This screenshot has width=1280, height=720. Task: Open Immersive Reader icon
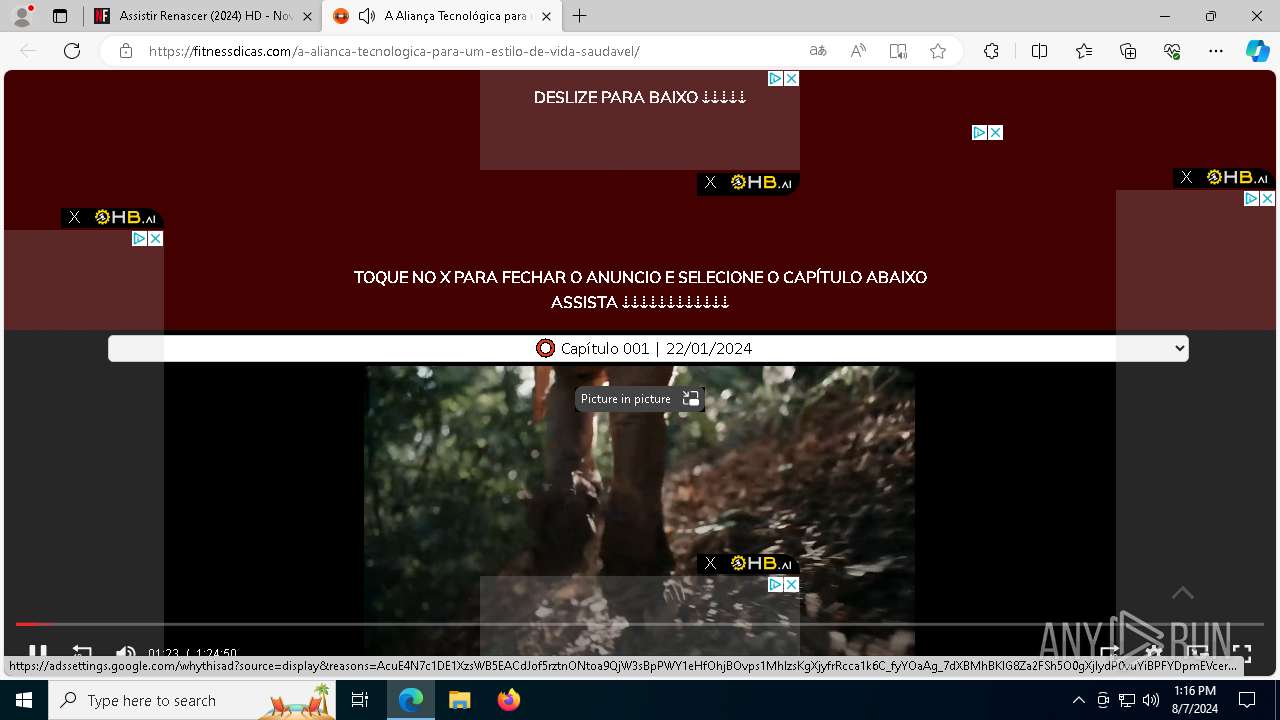click(x=898, y=51)
